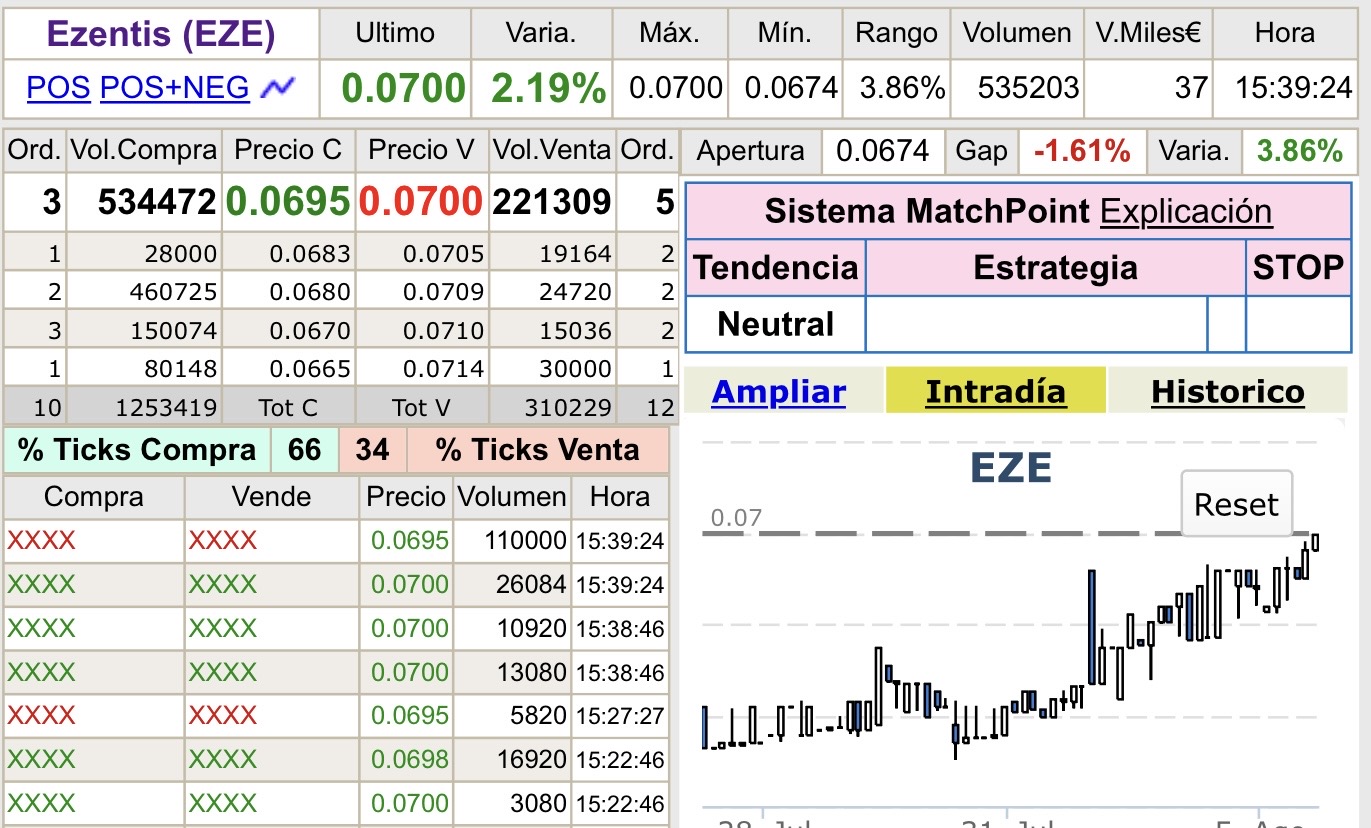Click the Estrategia column header
This screenshot has height=828, width=1371.
[1055, 267]
